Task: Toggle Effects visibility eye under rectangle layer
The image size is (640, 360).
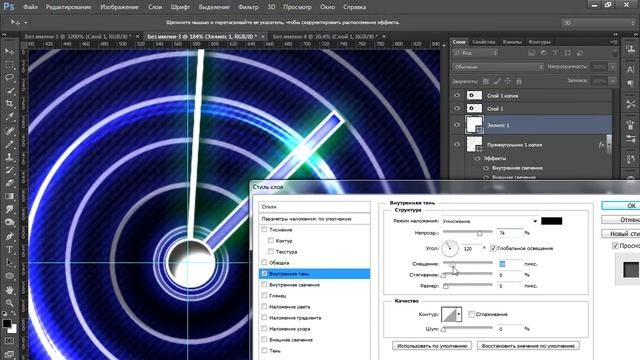Action: (x=477, y=158)
